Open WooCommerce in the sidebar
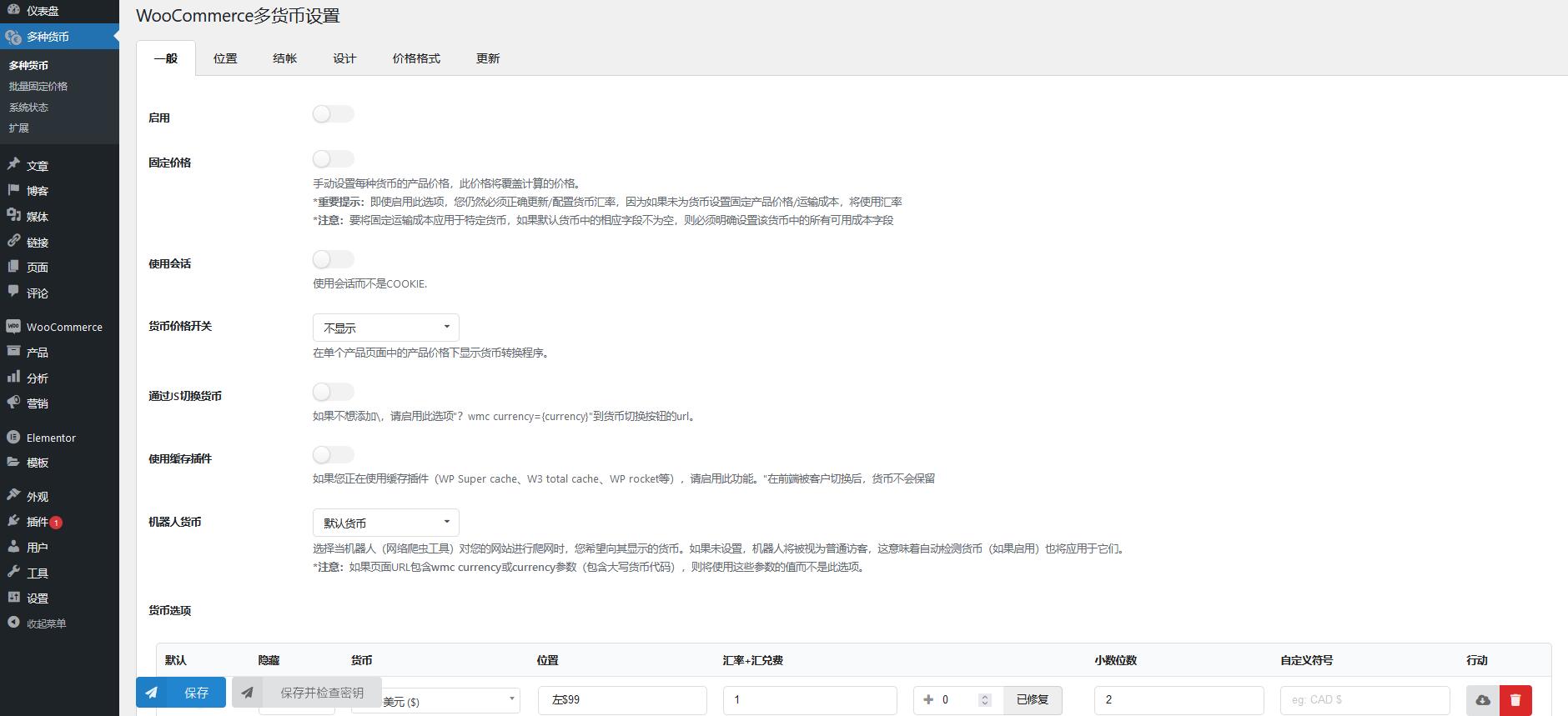The image size is (1568, 716). [x=63, y=327]
